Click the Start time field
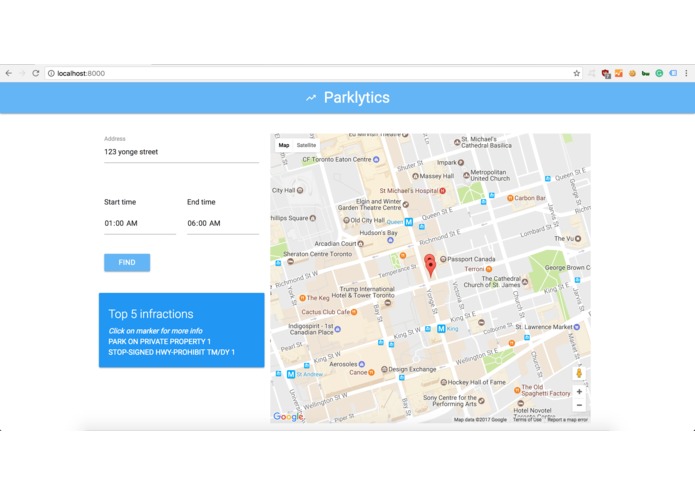The image size is (695, 494). point(140,223)
